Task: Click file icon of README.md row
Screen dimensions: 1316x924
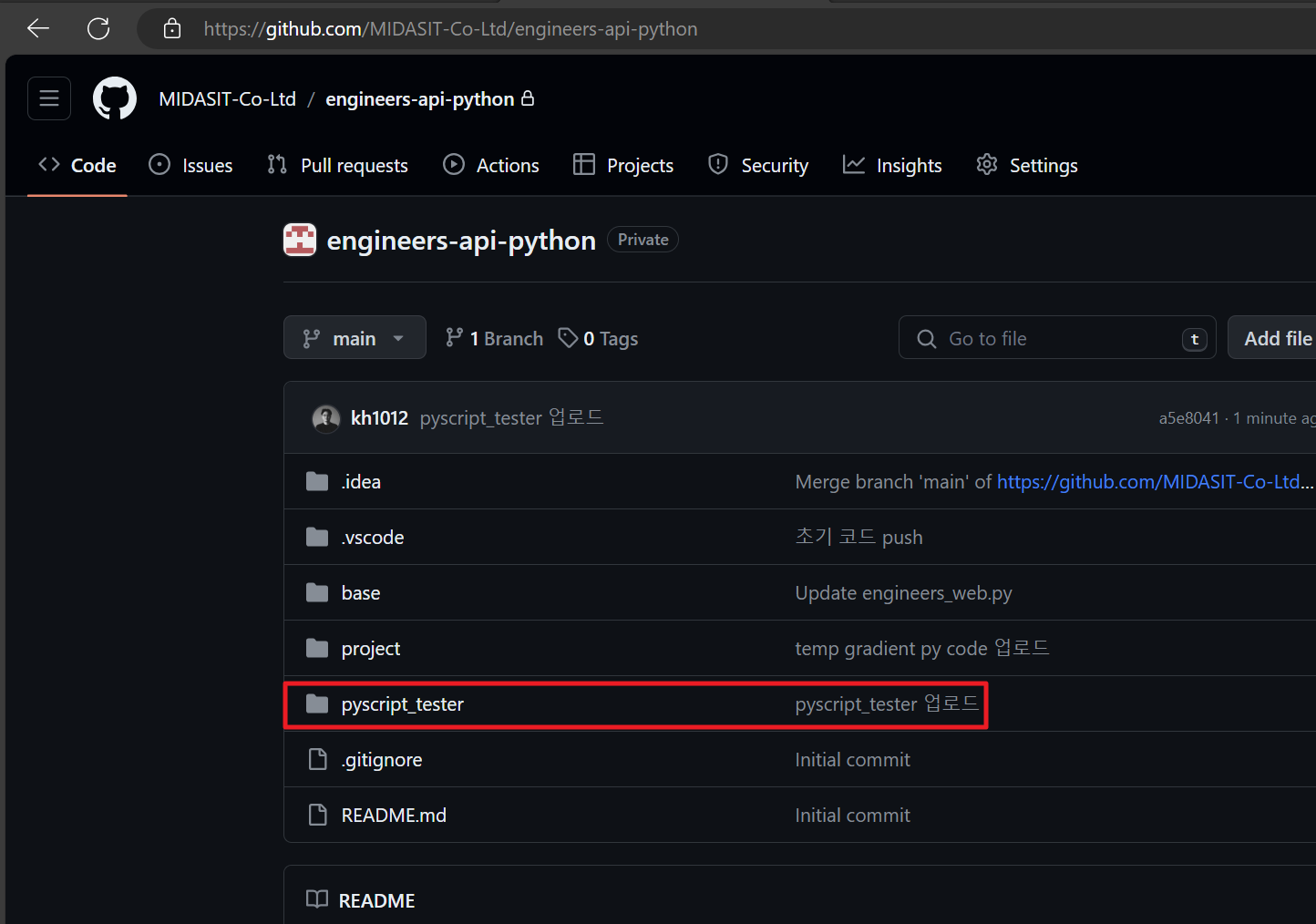Action: [317, 815]
